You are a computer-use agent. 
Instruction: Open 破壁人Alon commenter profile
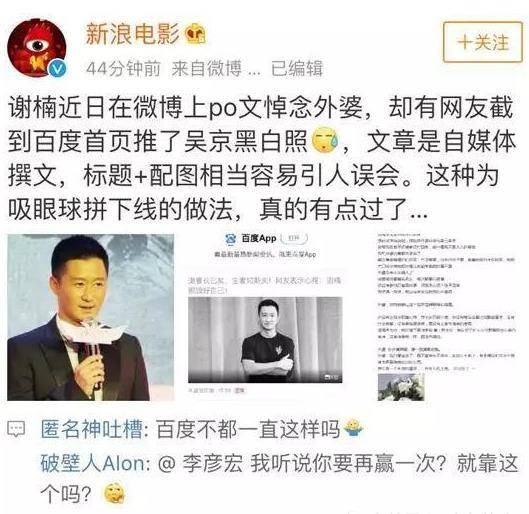pos(93,463)
